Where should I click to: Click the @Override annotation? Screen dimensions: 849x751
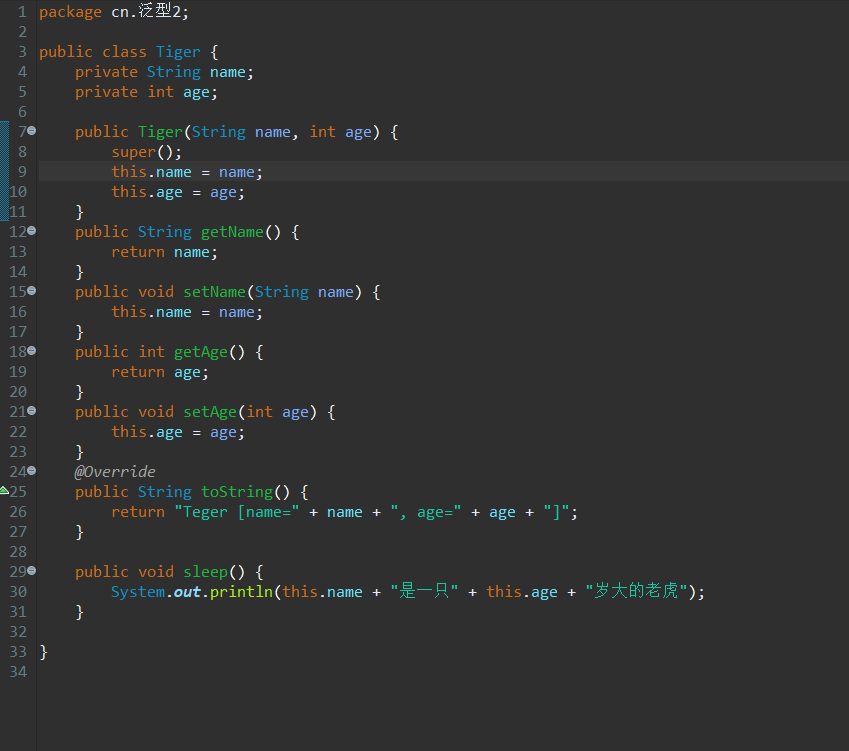pos(115,472)
